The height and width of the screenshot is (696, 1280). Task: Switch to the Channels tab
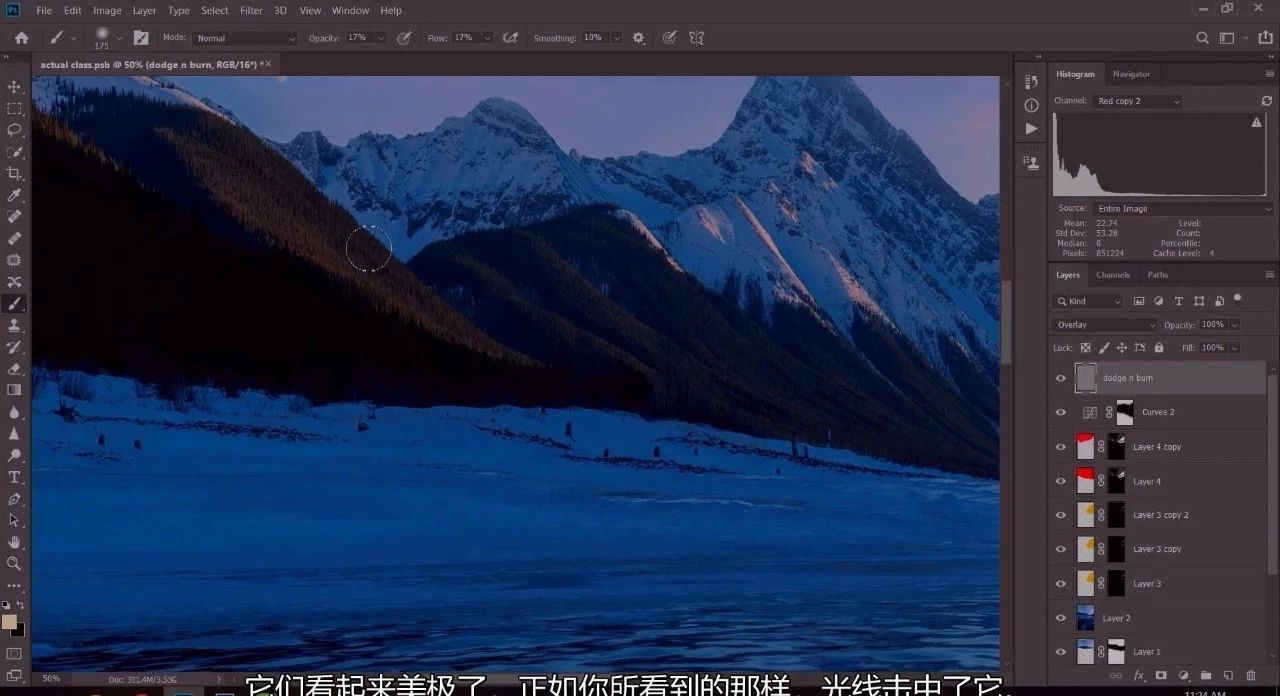[1113, 275]
